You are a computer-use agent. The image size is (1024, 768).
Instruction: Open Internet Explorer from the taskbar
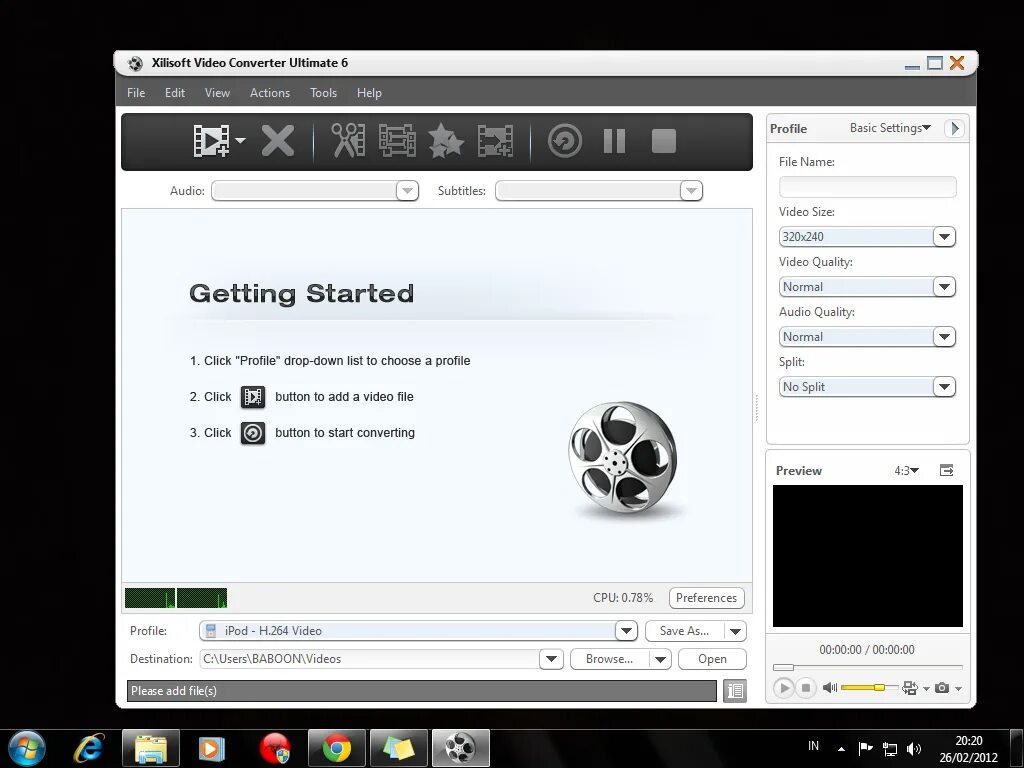(89, 748)
